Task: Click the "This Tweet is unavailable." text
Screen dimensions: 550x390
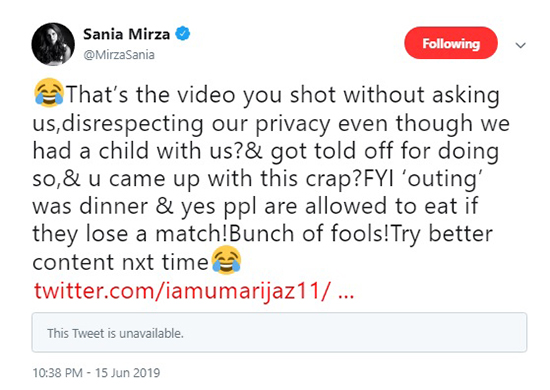Action: click(x=115, y=333)
